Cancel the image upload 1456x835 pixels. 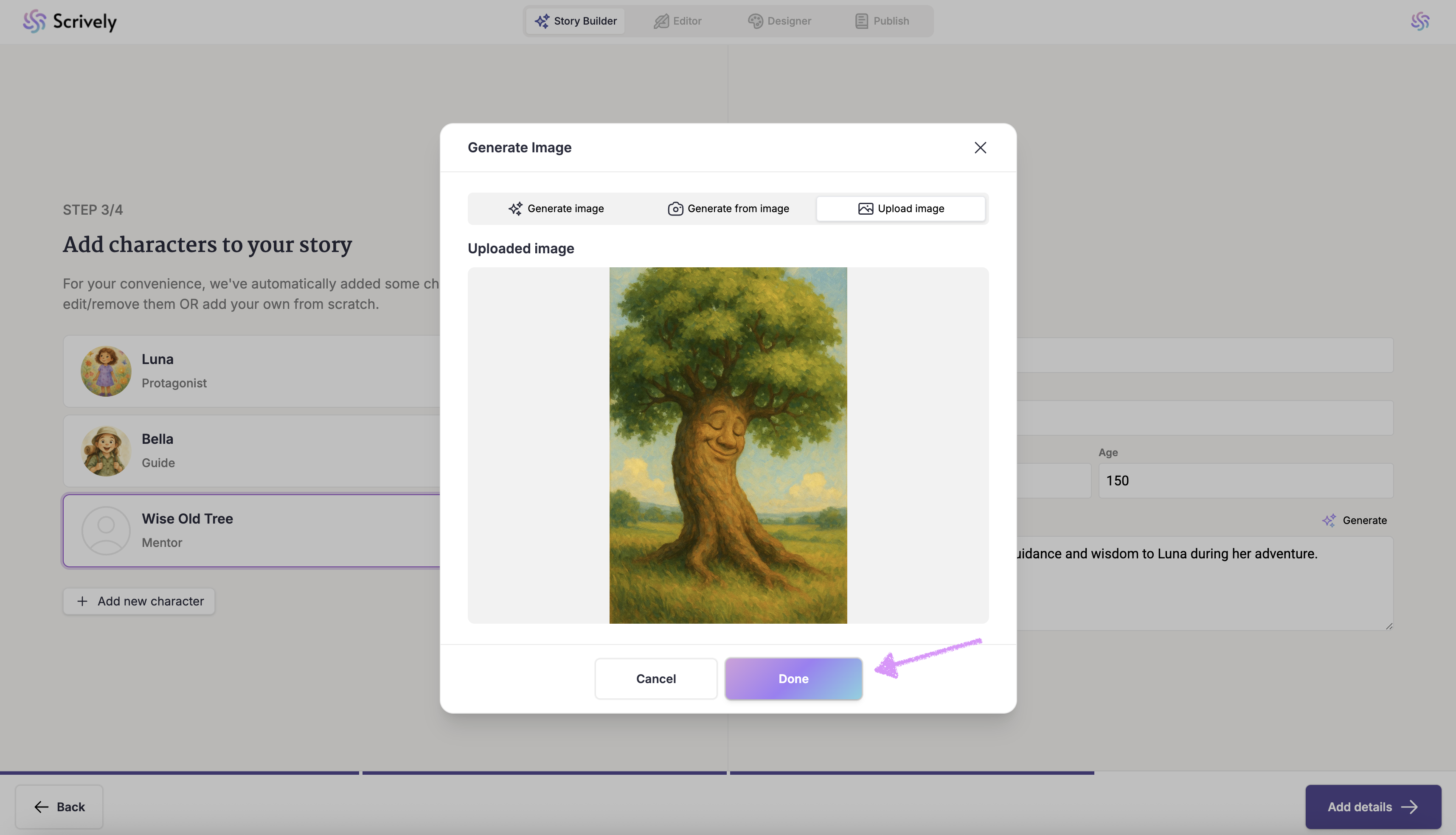tap(656, 678)
